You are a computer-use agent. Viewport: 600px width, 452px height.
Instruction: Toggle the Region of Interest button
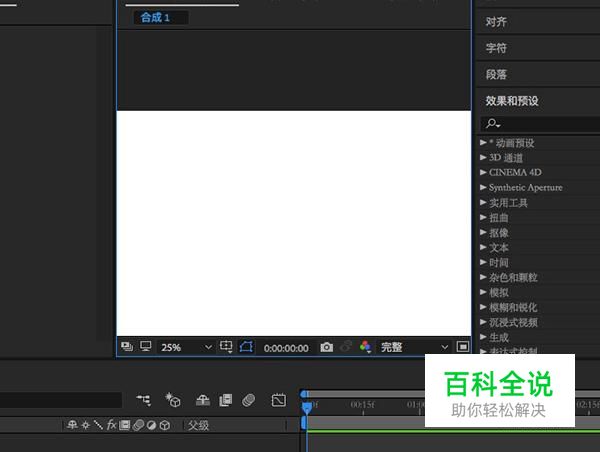point(463,347)
